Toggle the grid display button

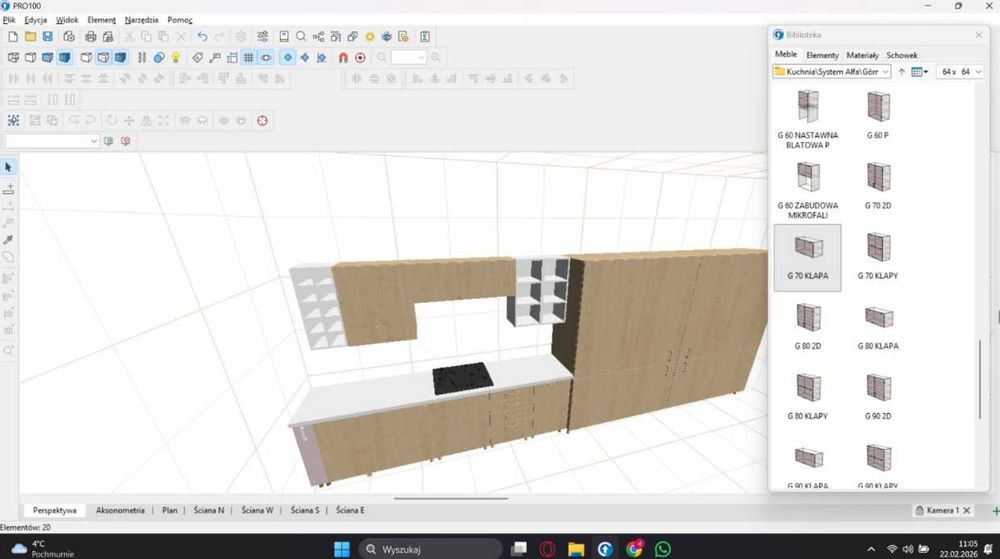point(248,58)
